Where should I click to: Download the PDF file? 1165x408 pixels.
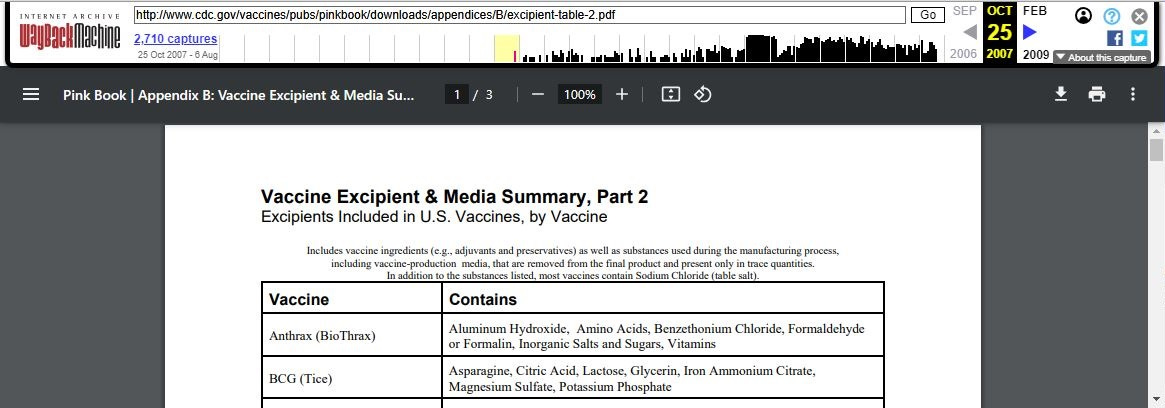point(1061,94)
